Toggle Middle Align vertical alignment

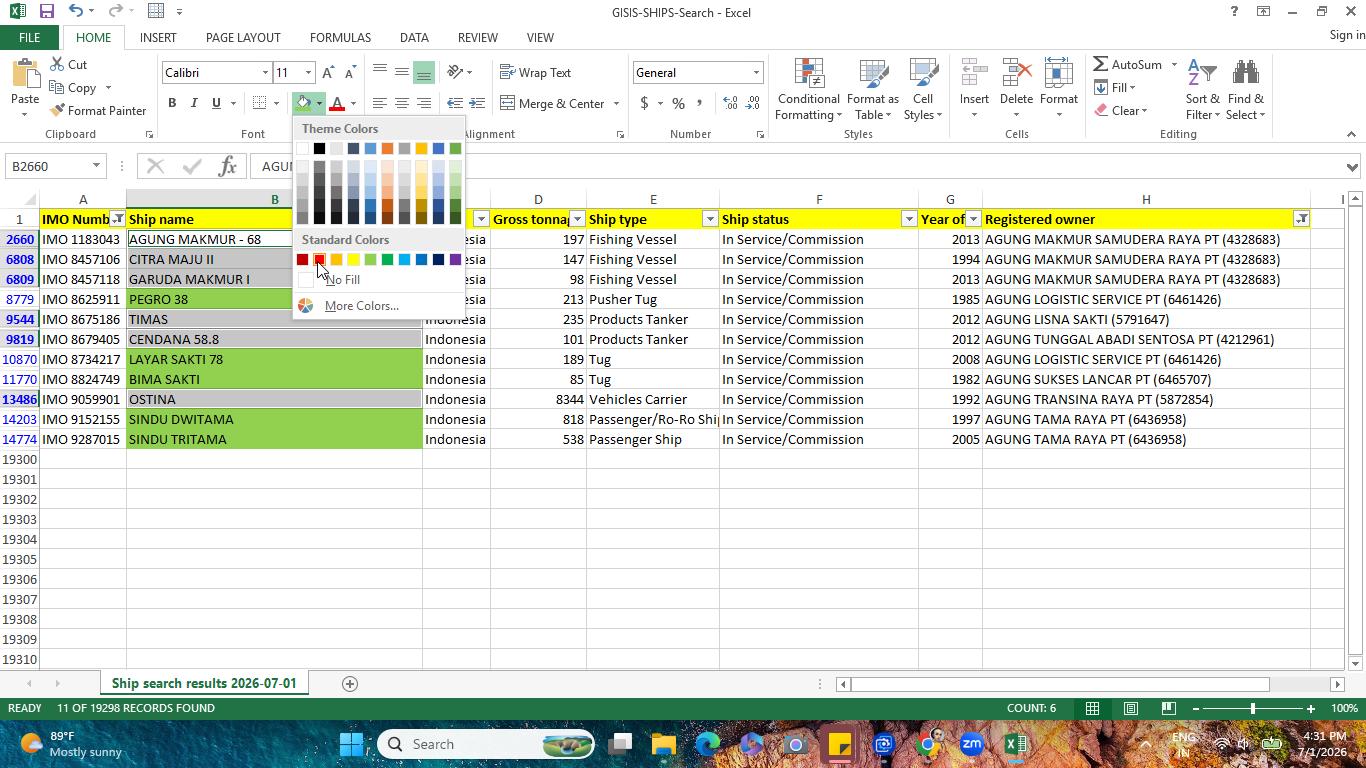coord(401,73)
